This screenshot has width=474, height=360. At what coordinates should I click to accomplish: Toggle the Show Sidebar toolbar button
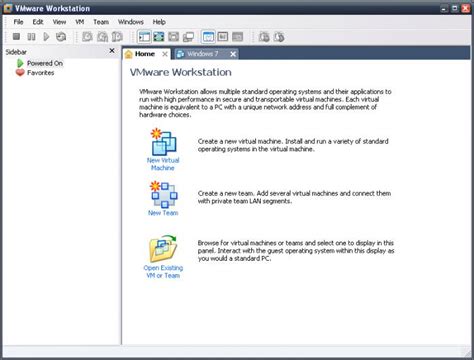click(144, 37)
